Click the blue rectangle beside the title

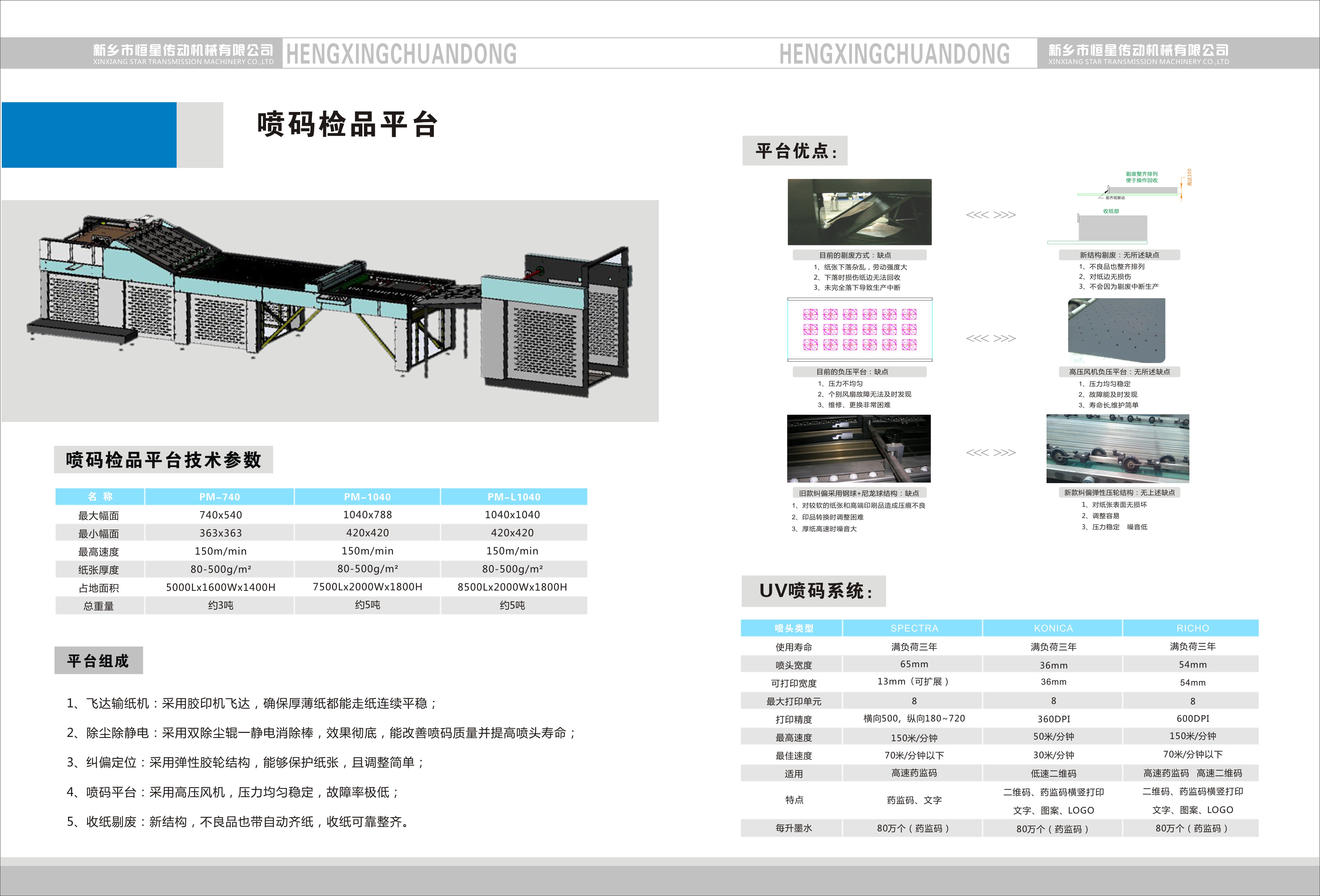click(x=89, y=135)
